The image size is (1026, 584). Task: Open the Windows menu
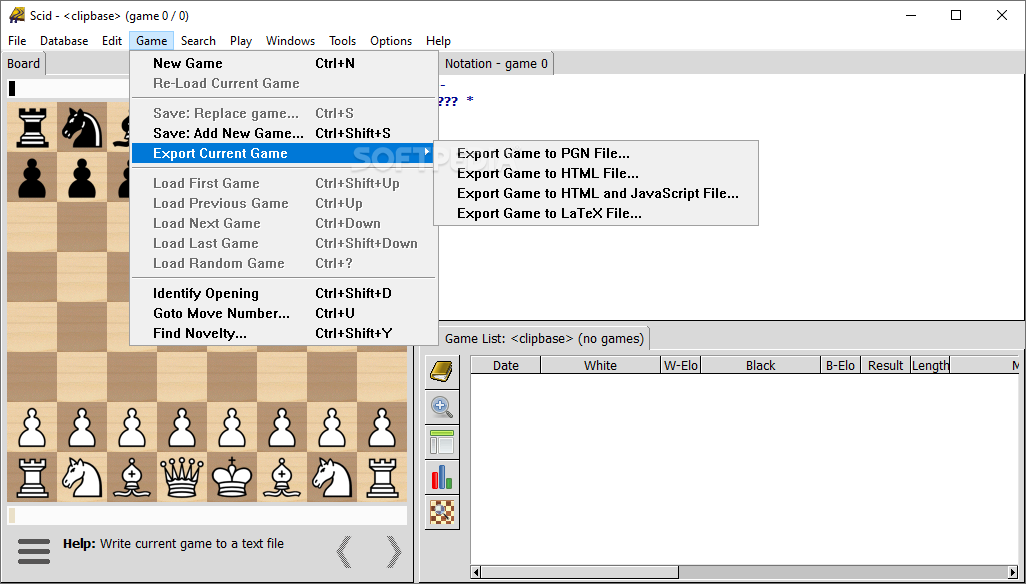click(x=291, y=41)
